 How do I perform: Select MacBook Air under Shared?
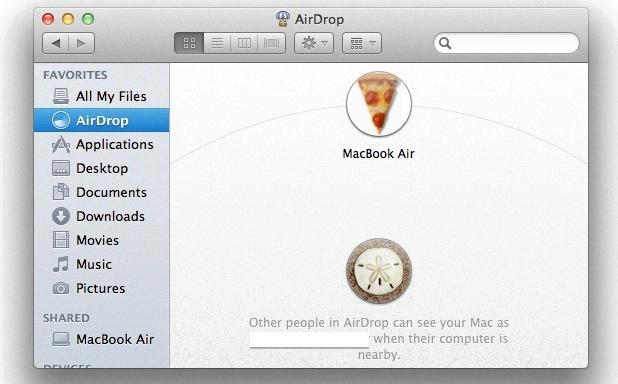[102, 339]
